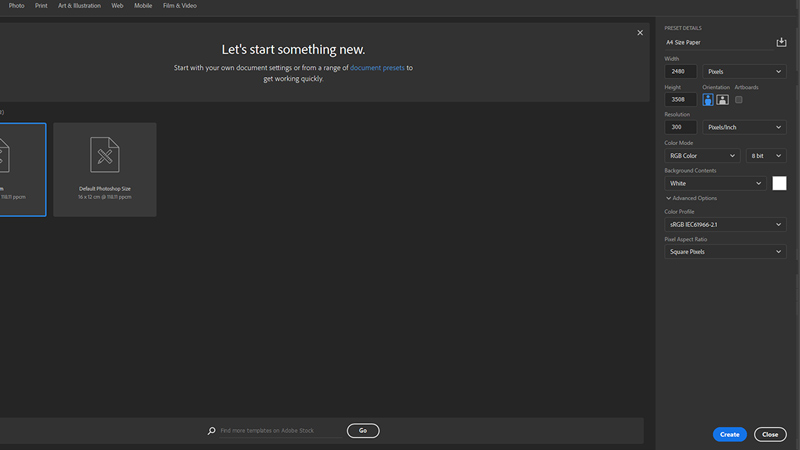800x450 pixels.
Task: Switch to the Art & Illustration tab
Action: pos(79,6)
